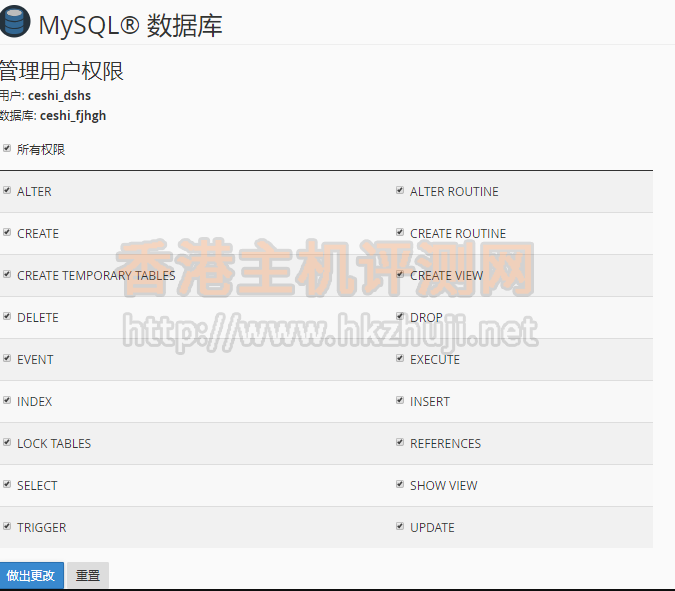Toggle the UPDATE privilege checkbox
Image resolution: width=675 pixels, height=591 pixels.
[x=400, y=526]
